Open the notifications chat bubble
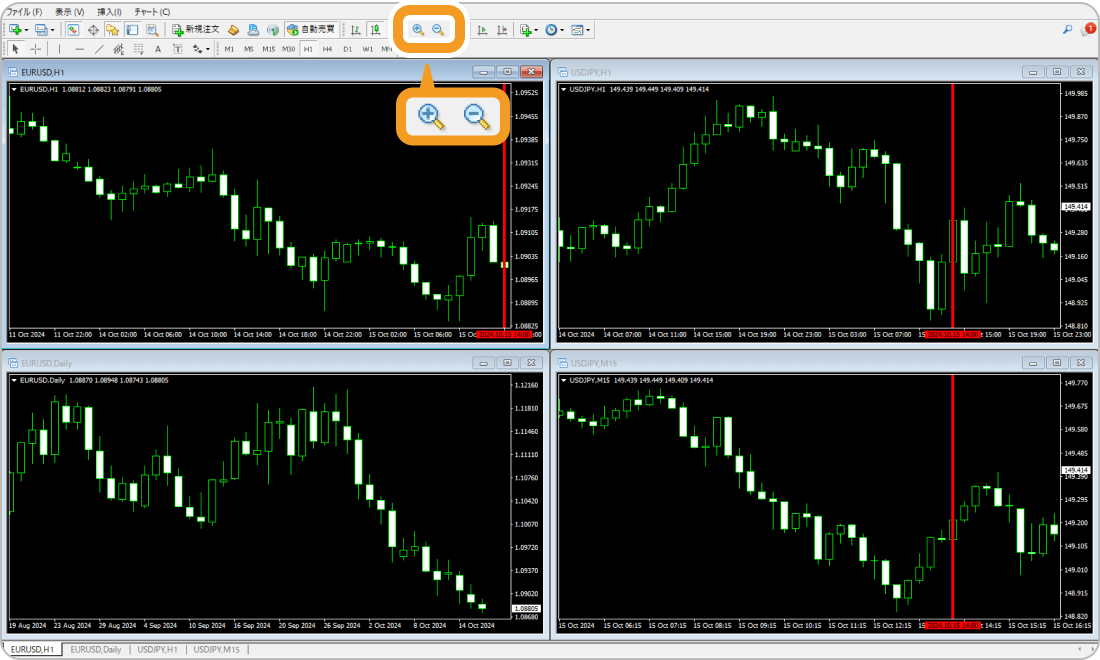The image size is (1100, 660). click(1088, 29)
